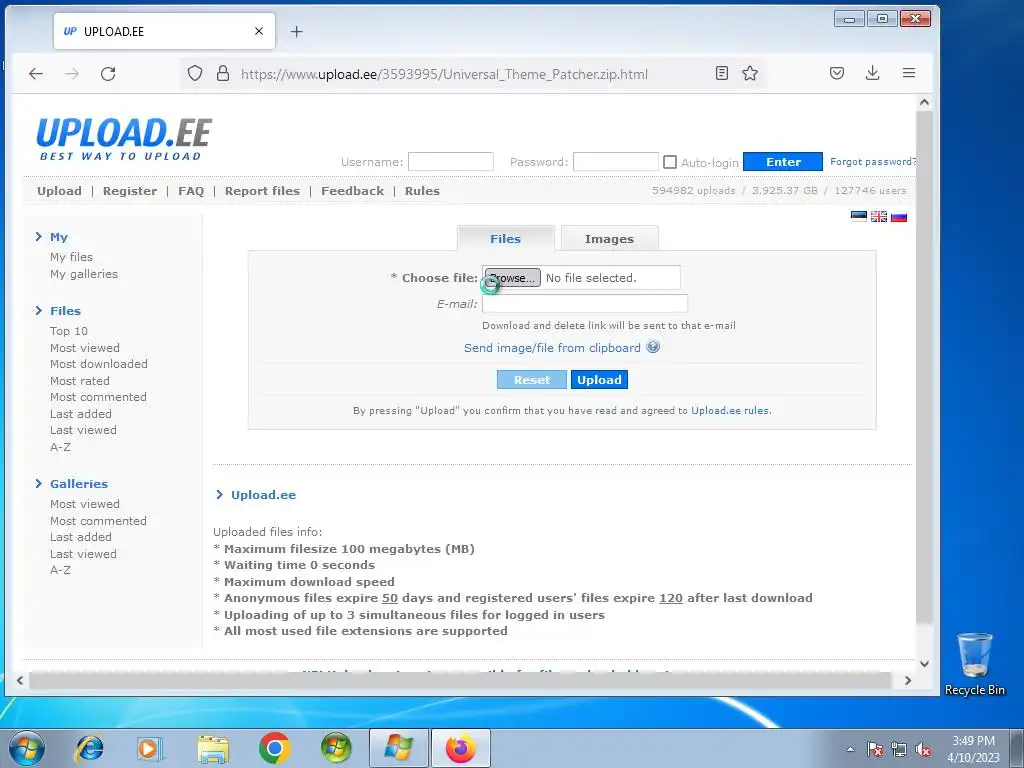Open Last added under Galleries

click(x=81, y=537)
